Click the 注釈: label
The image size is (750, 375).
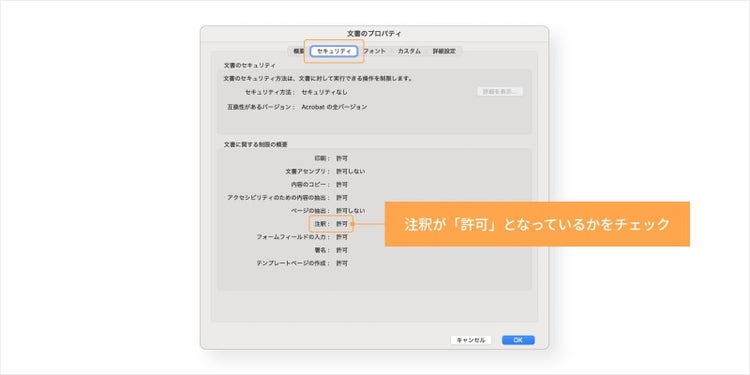(322, 224)
